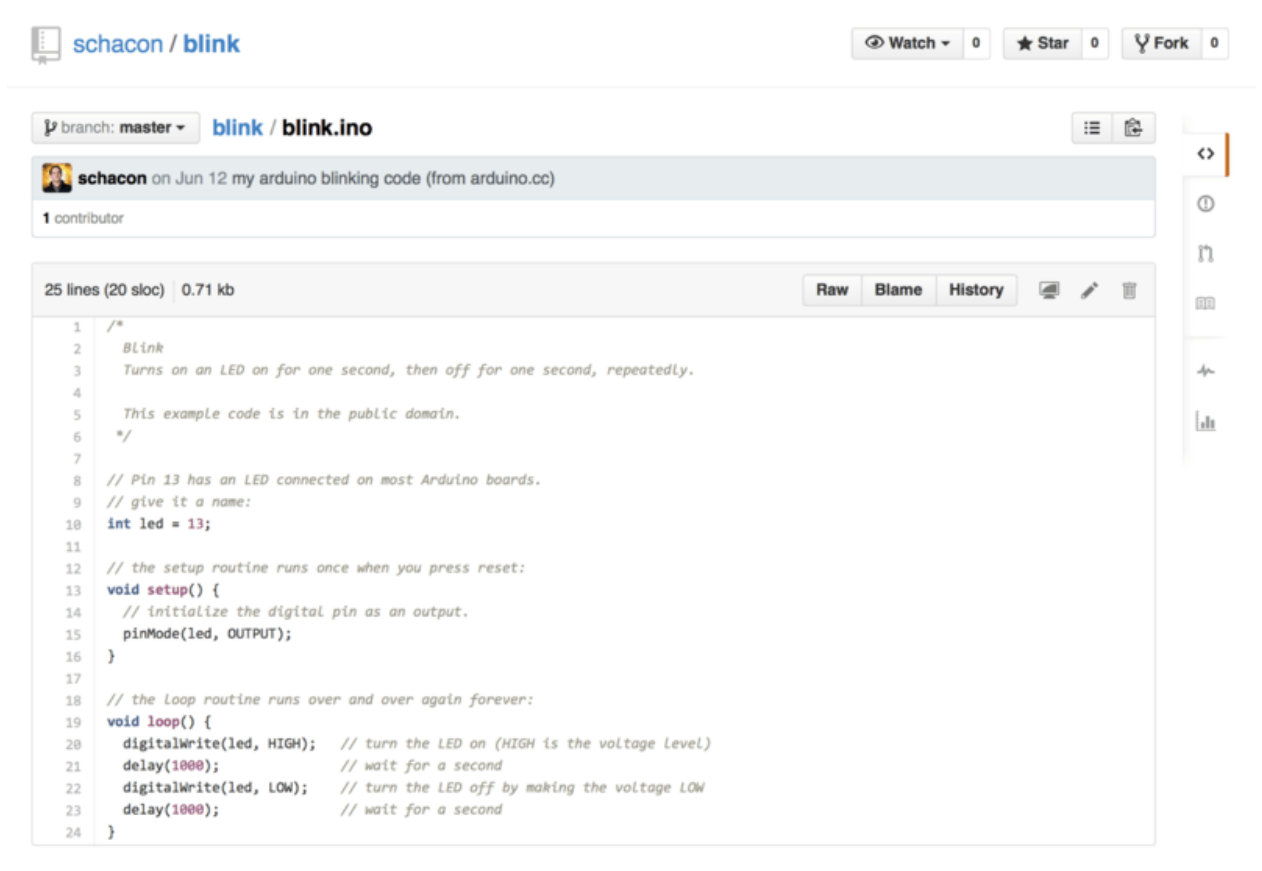This screenshot has width=1262, height=871.
Task: Click the Star count number
Action: click(x=1095, y=43)
